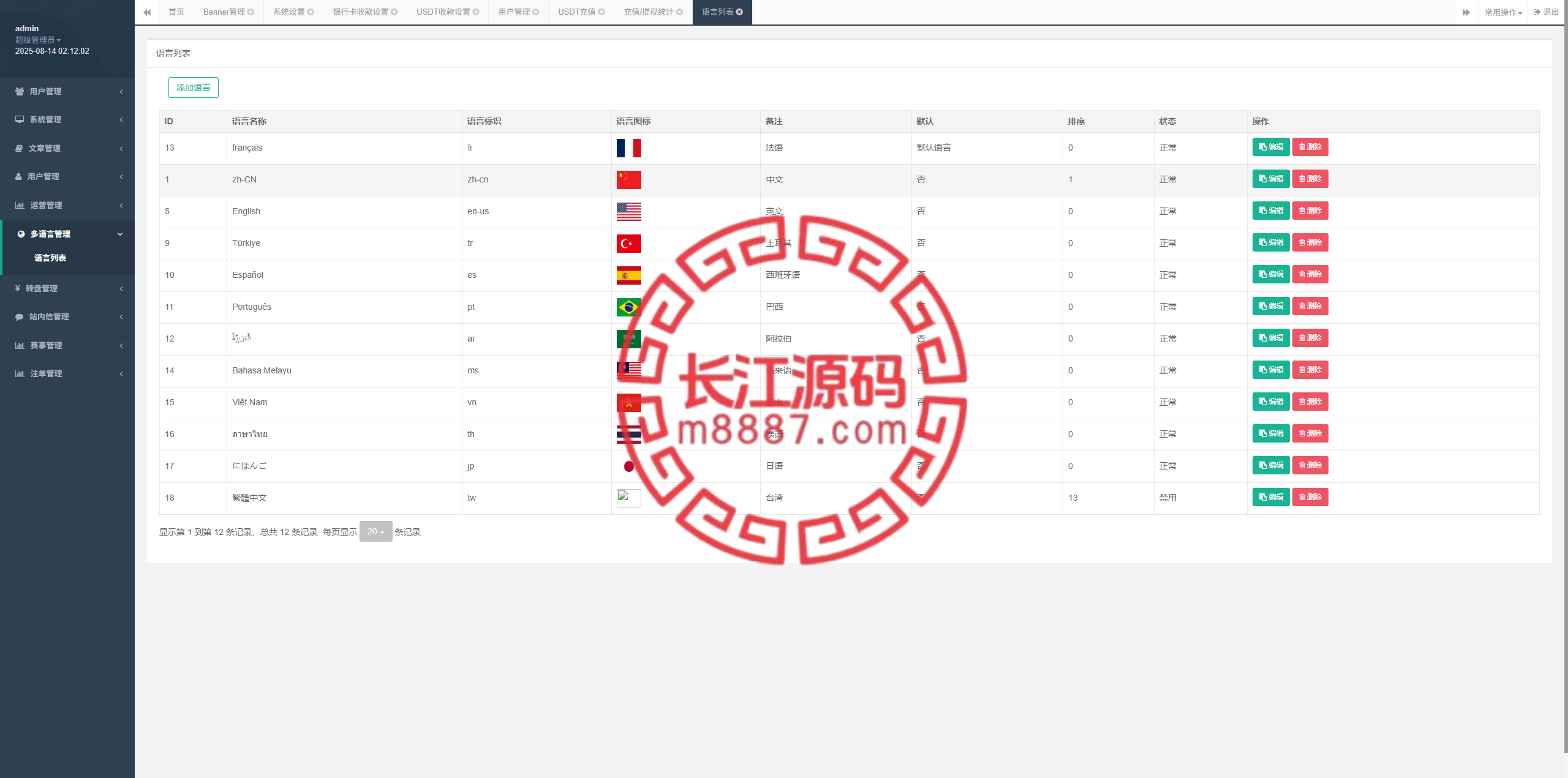
Task: Click the Brazil flag icon
Action: [x=629, y=307]
